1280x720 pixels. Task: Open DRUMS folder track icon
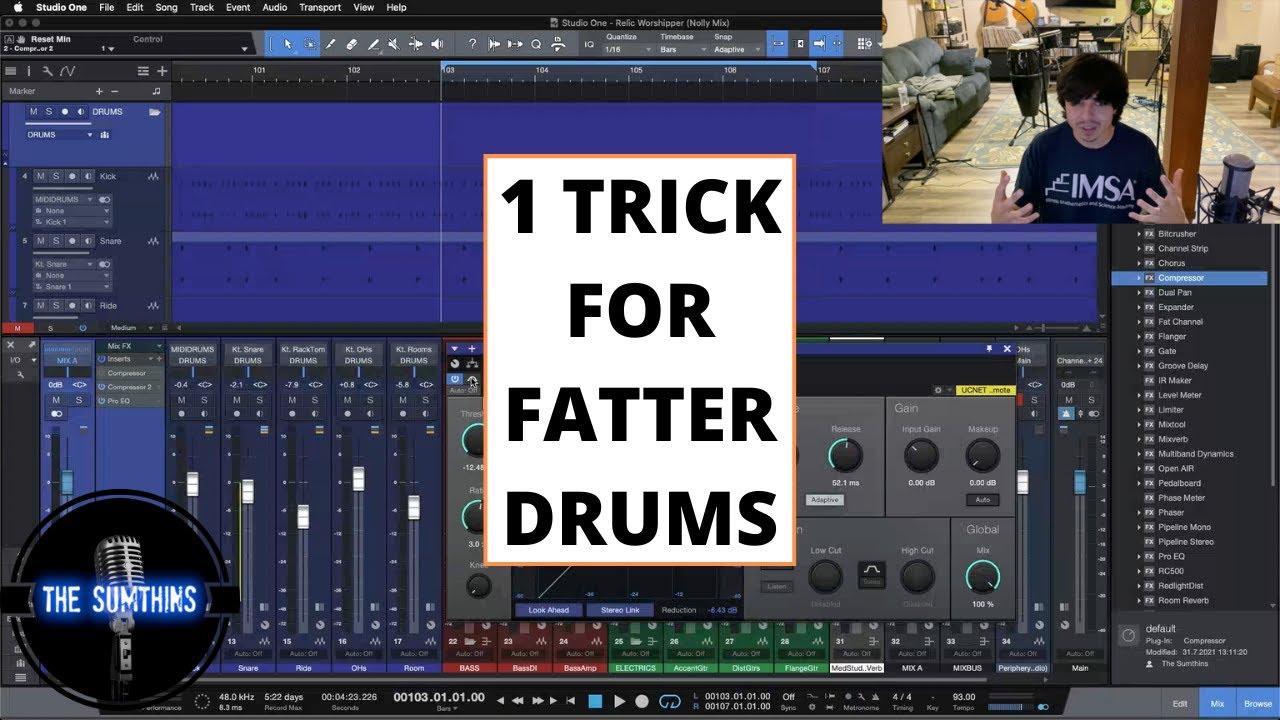point(154,112)
